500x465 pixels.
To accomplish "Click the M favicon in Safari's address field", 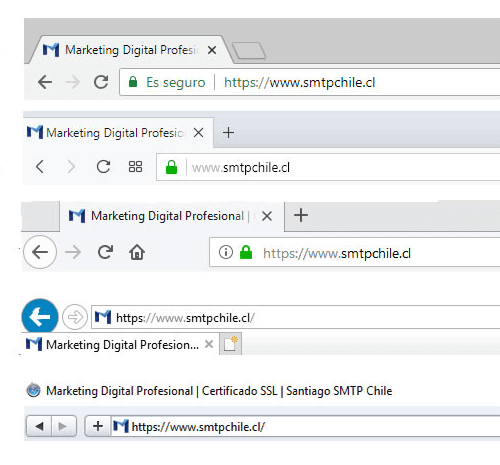I will pyautogui.click(x=121, y=426).
